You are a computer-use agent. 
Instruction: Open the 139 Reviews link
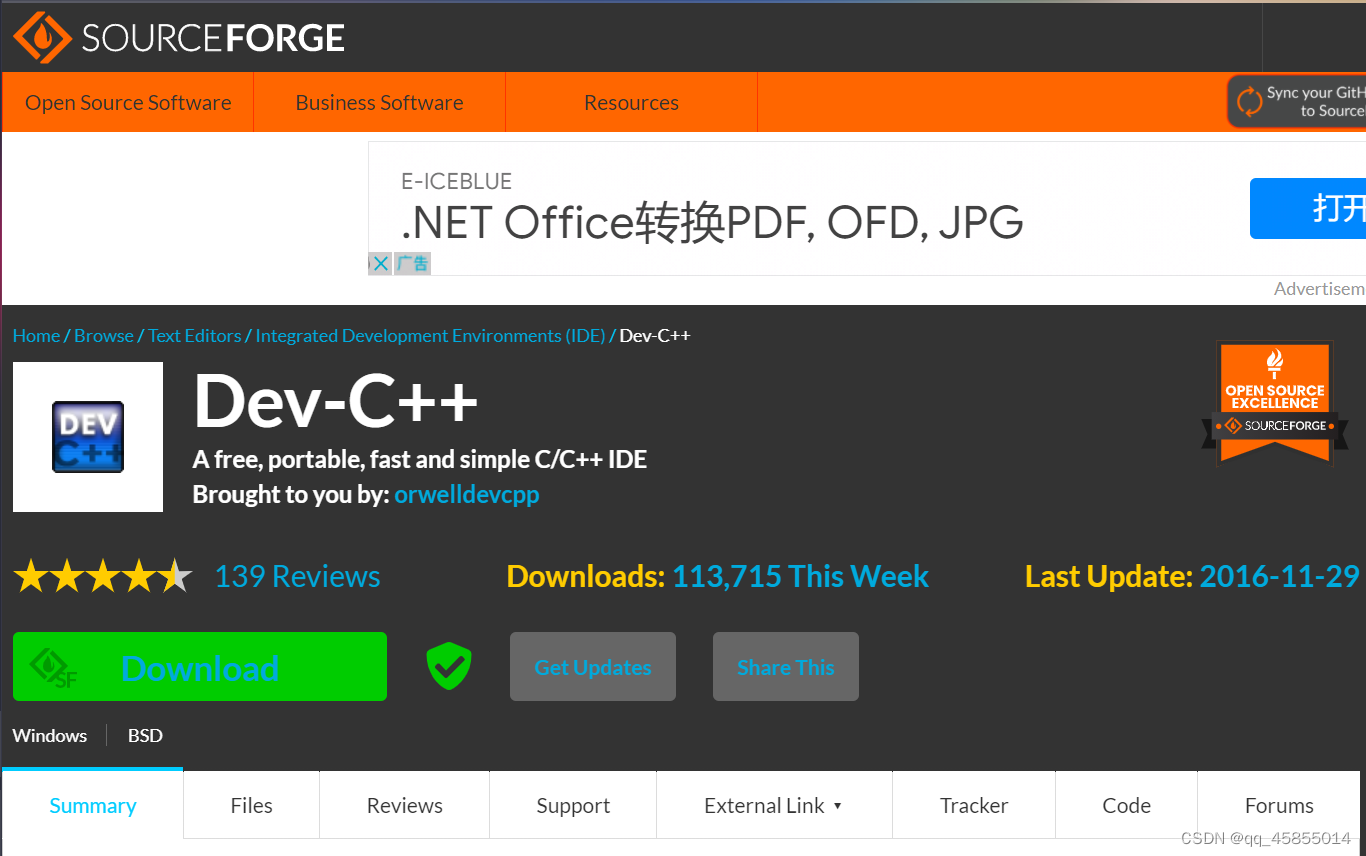297,576
